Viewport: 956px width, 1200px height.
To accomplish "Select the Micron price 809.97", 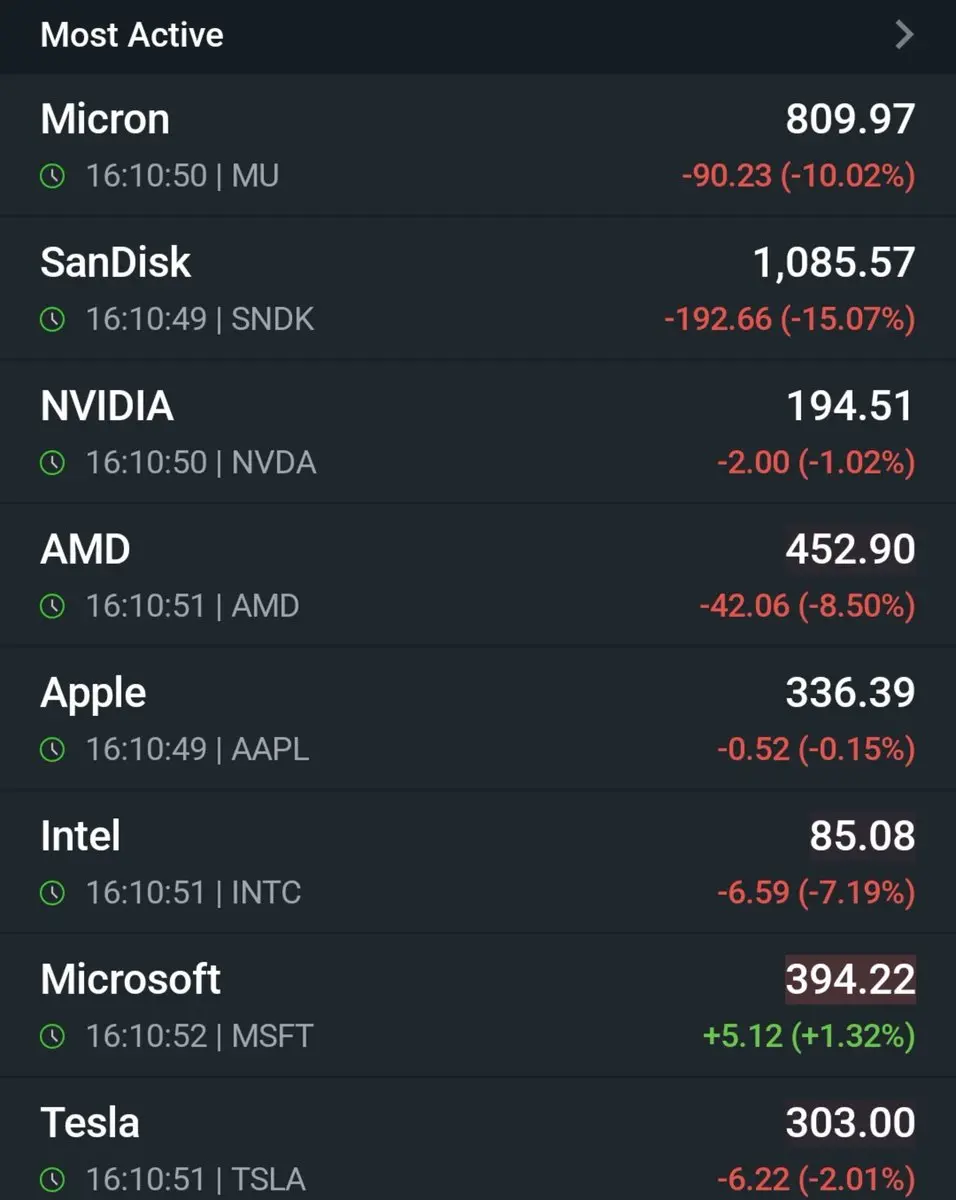I will tap(850, 120).
